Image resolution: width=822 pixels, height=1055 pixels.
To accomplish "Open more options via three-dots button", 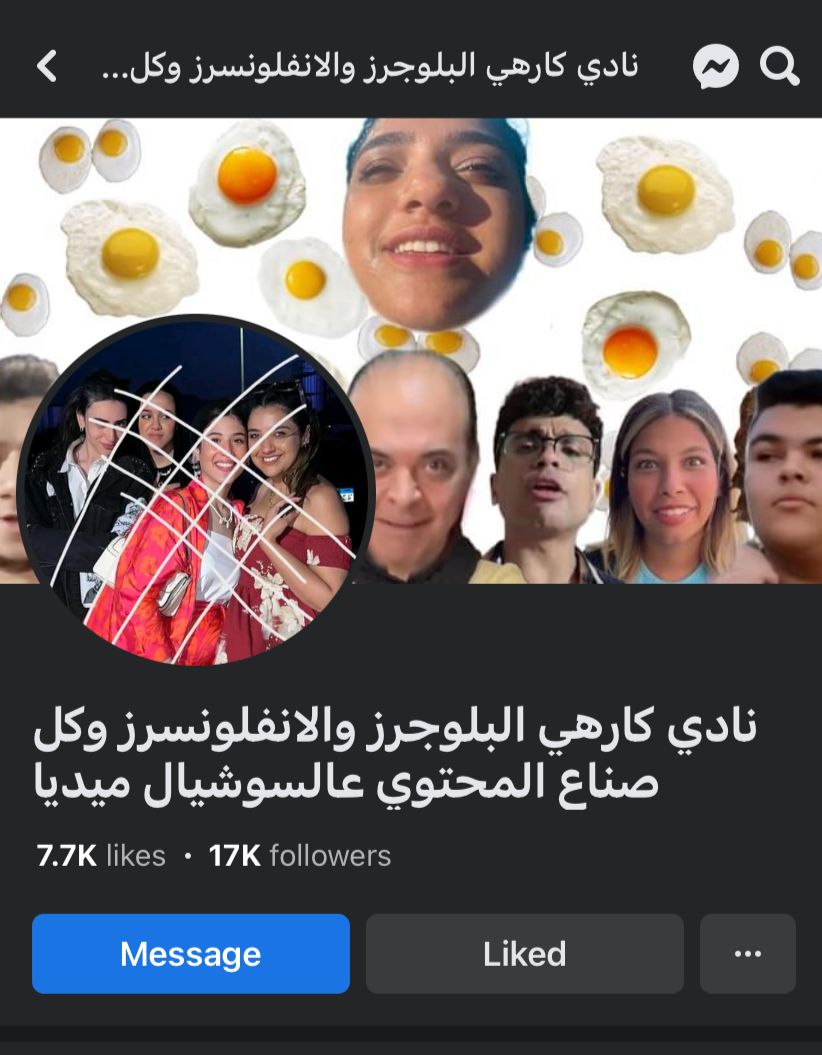I will click(x=747, y=953).
